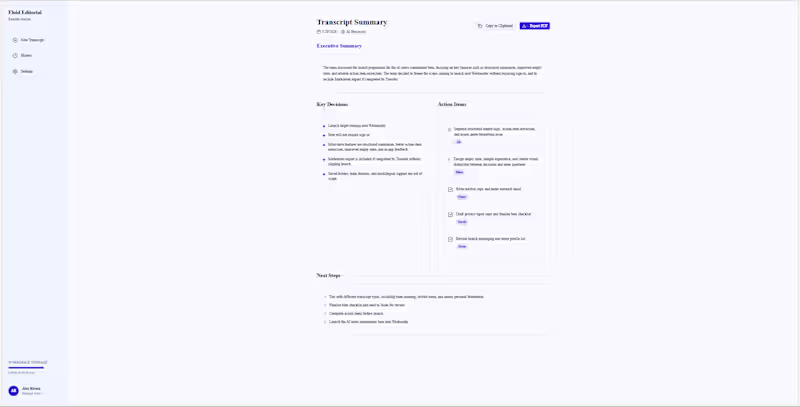Click the Alex Rivera avatar circle

(13, 391)
